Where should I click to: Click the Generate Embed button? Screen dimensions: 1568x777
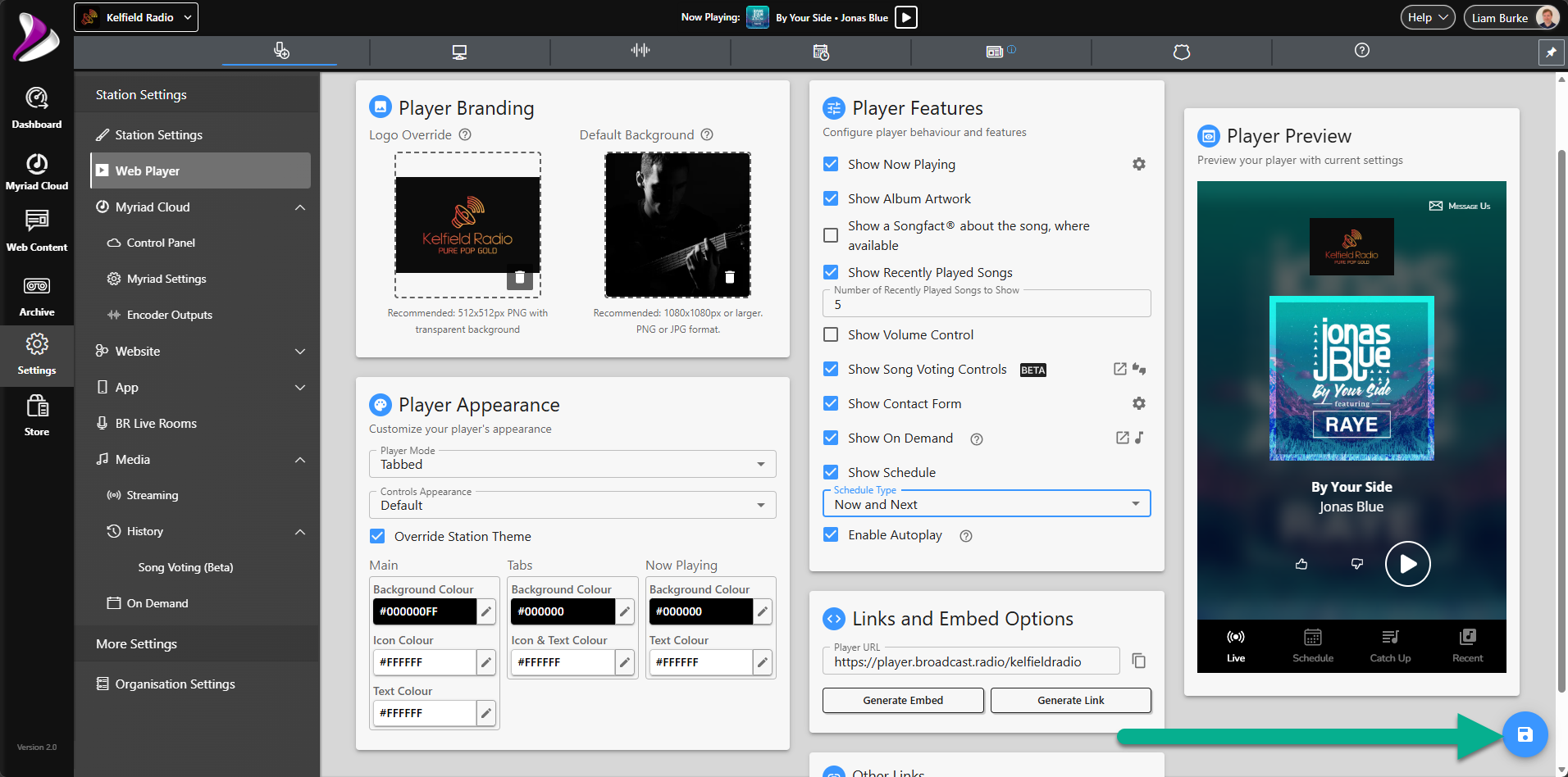coord(903,700)
